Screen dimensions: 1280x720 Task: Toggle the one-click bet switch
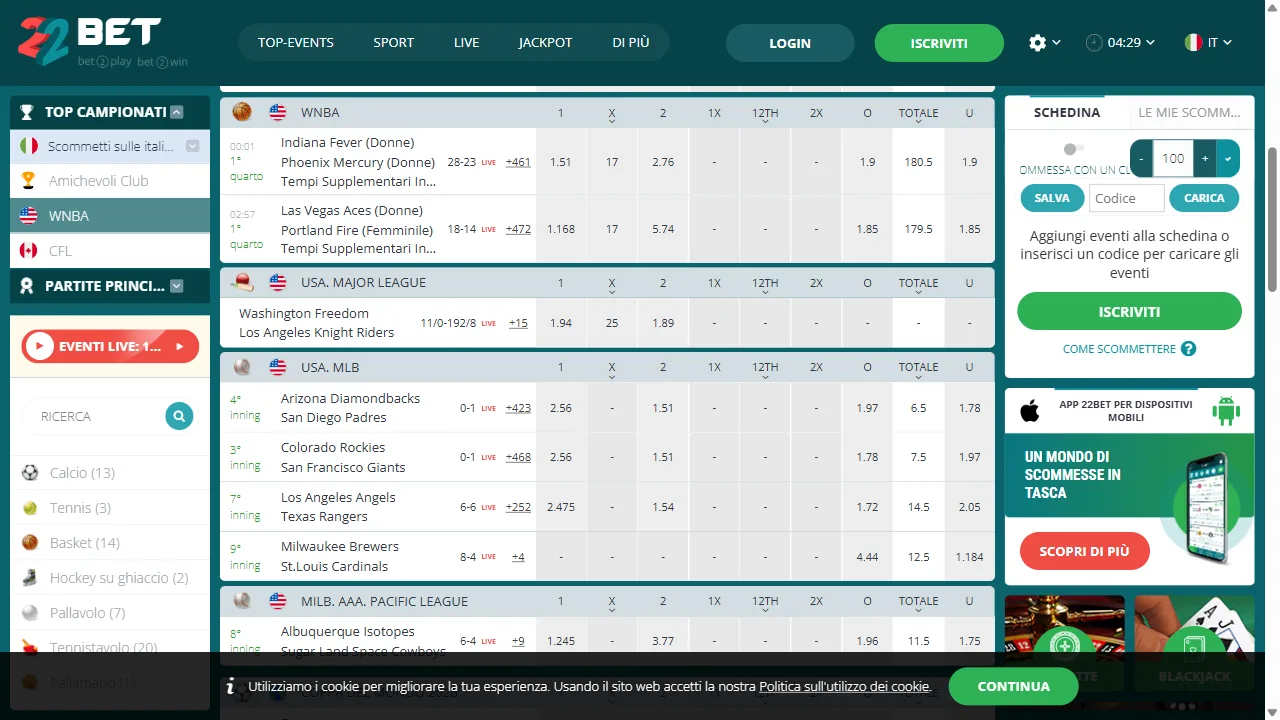(x=1073, y=149)
